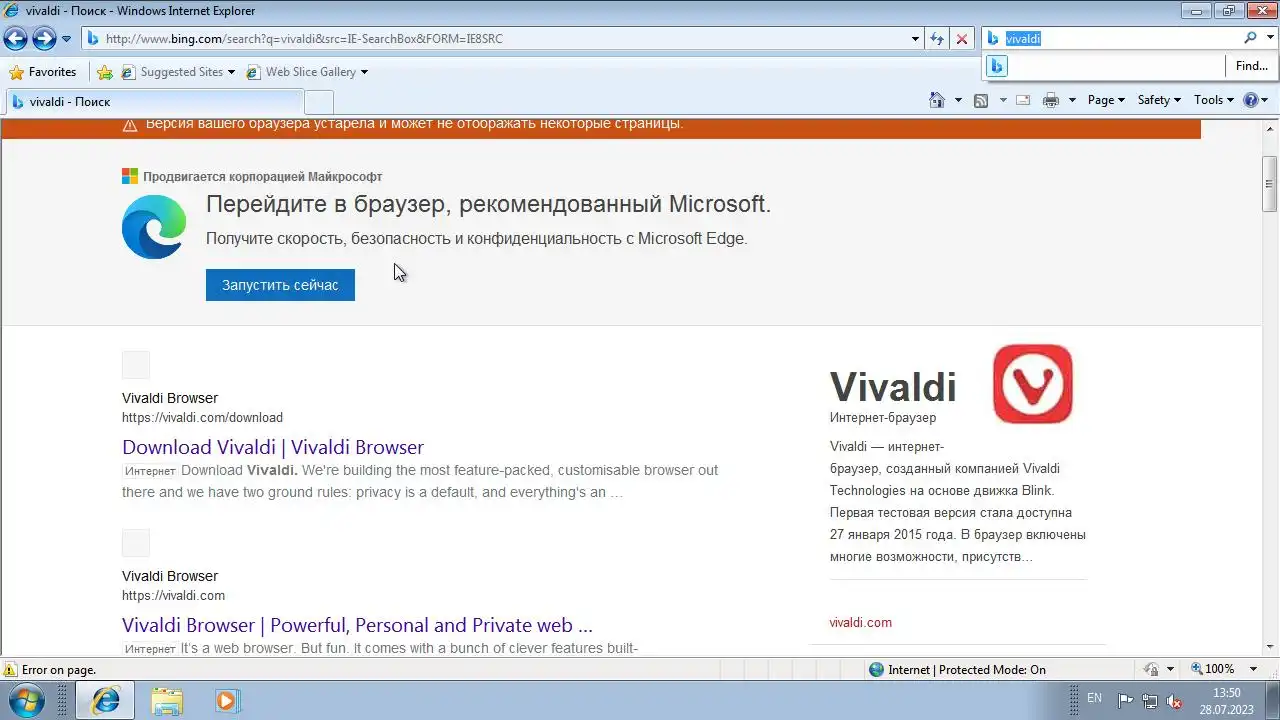Click the RSS Feeds icon
1280x720 pixels.
pyautogui.click(x=981, y=100)
